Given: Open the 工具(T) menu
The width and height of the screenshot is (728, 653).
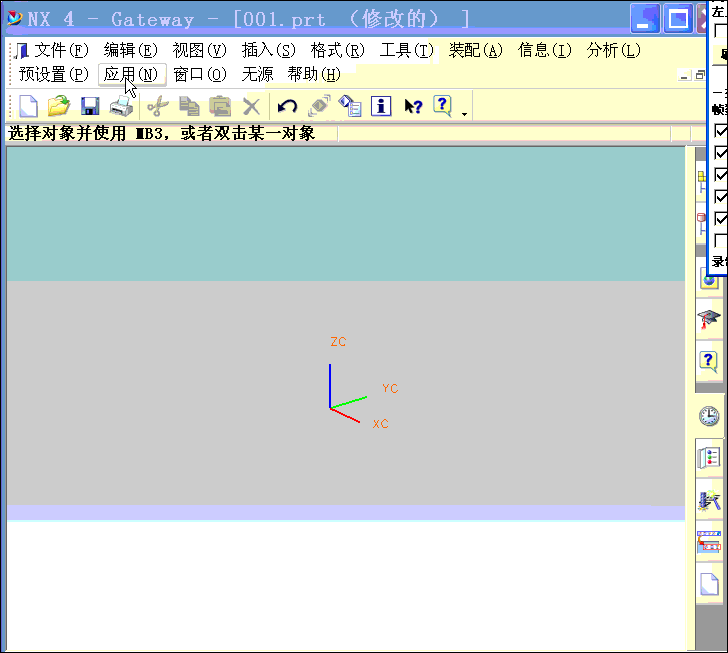Looking at the screenshot, I should pos(407,50).
